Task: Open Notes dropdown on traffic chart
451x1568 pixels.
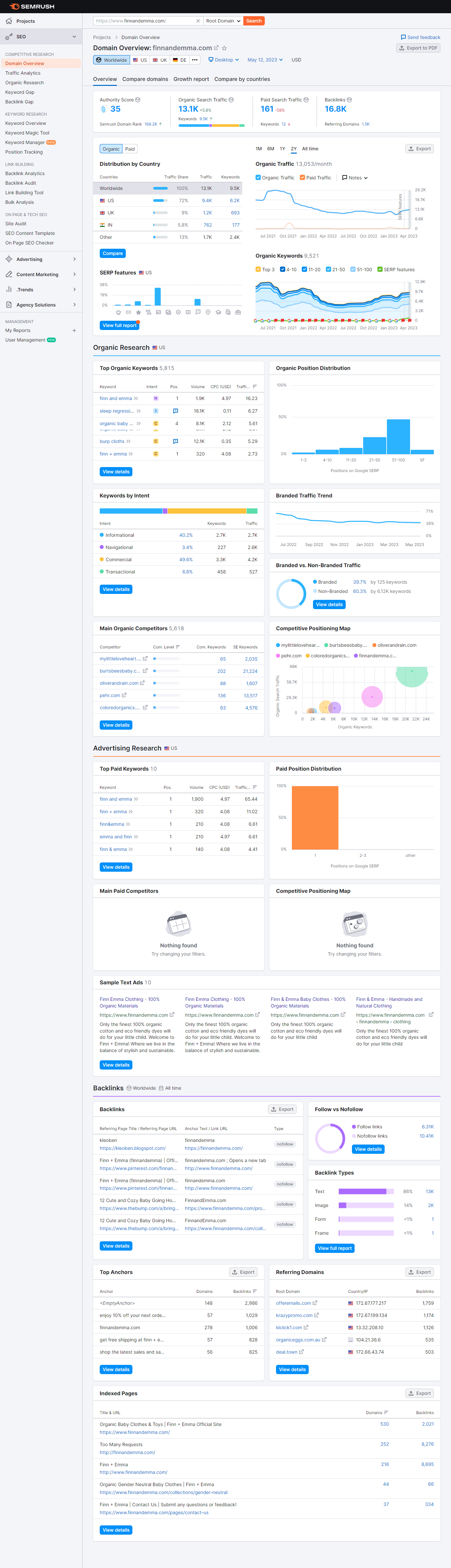Action: (x=355, y=178)
